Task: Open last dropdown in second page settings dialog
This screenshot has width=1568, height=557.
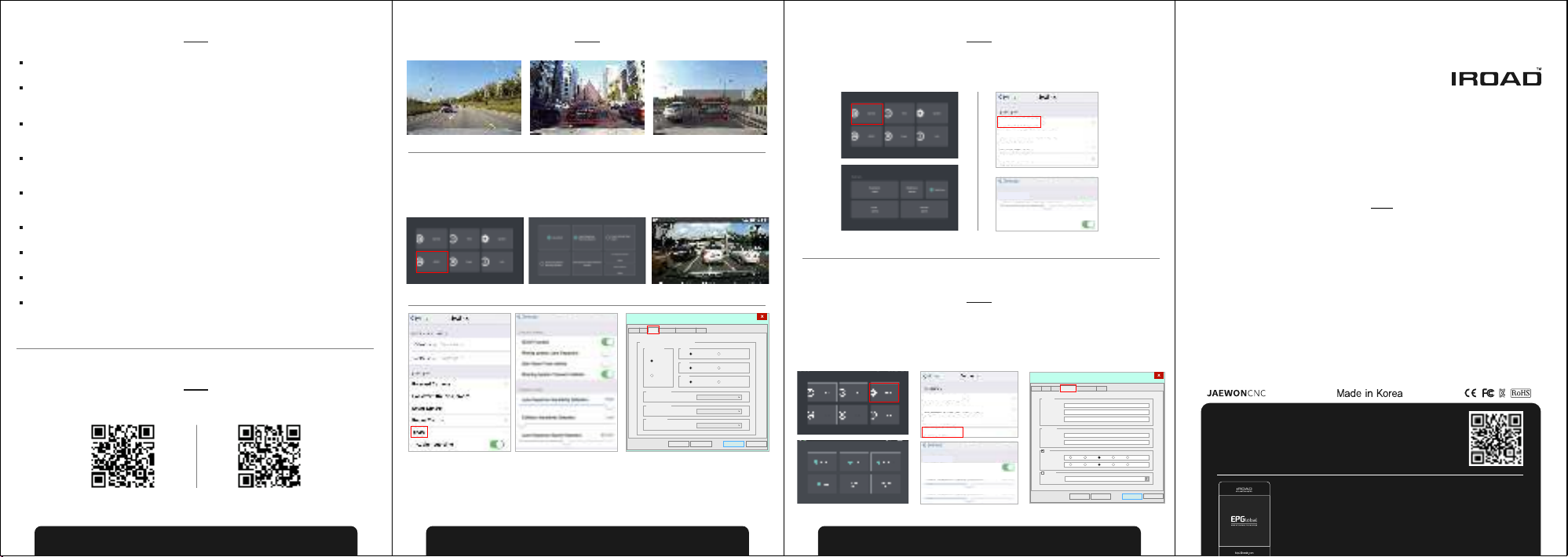Action: coord(718,425)
